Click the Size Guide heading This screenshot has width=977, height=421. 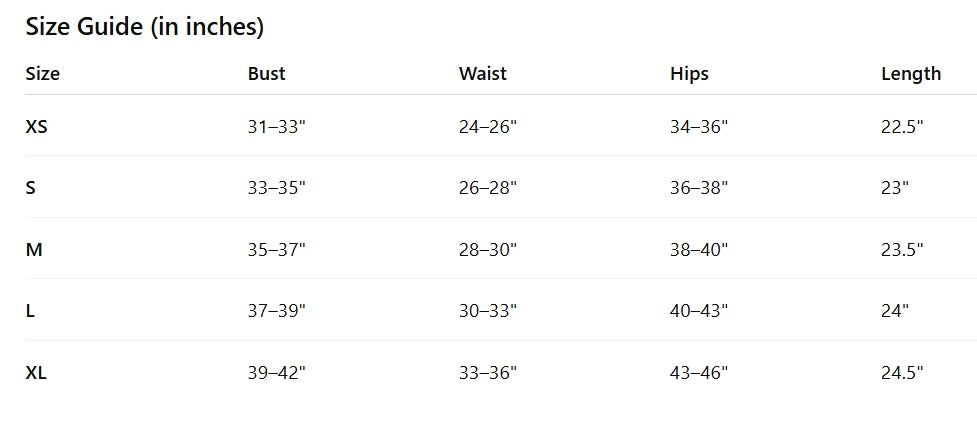144,27
